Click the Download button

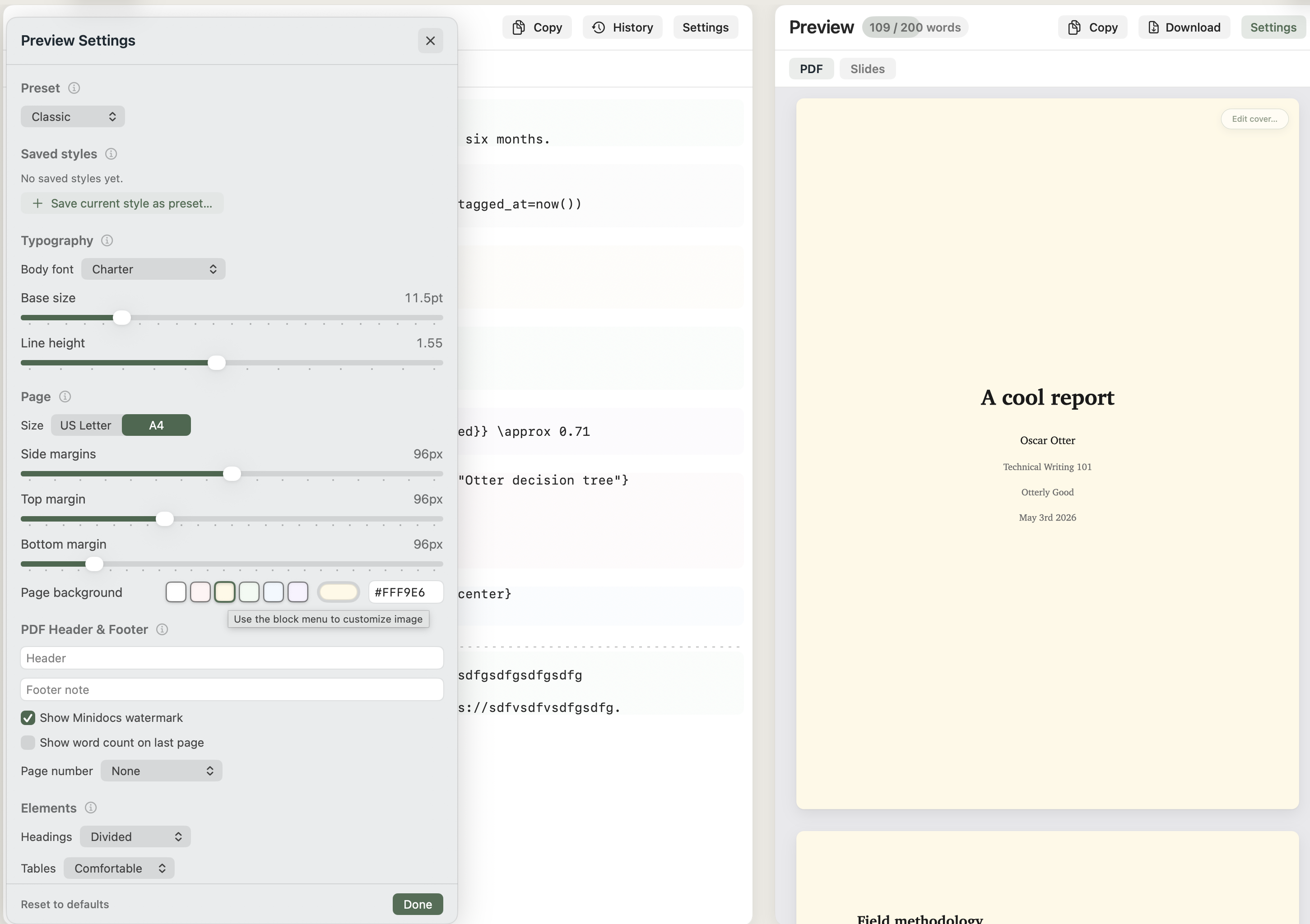point(1185,28)
